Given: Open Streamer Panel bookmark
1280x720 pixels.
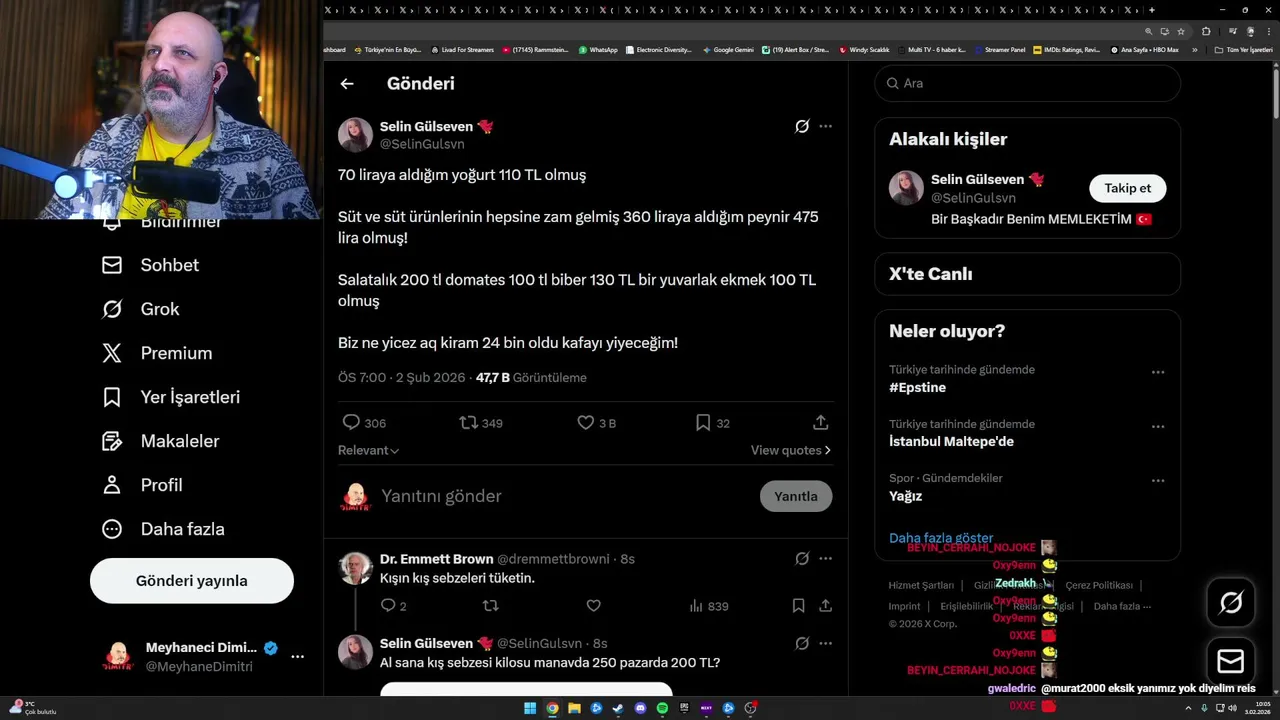Looking at the screenshot, I should pyautogui.click(x=999, y=49).
